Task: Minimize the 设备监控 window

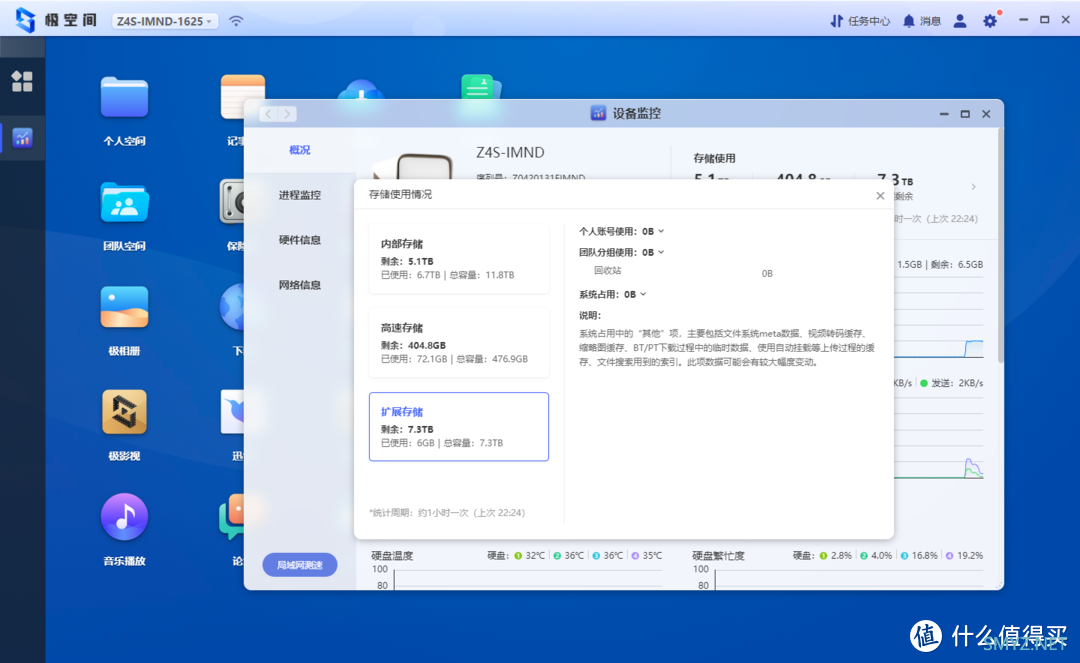Action: 944,114
